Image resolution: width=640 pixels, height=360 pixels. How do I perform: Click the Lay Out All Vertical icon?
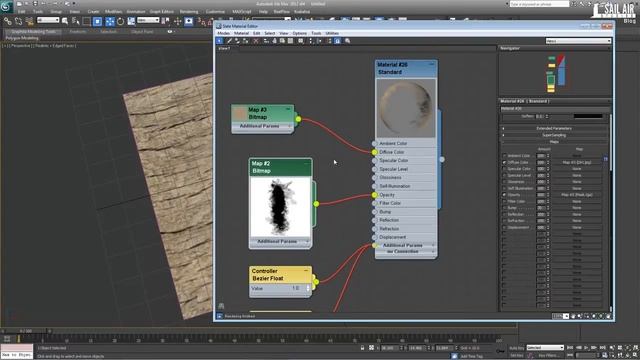[311, 41]
